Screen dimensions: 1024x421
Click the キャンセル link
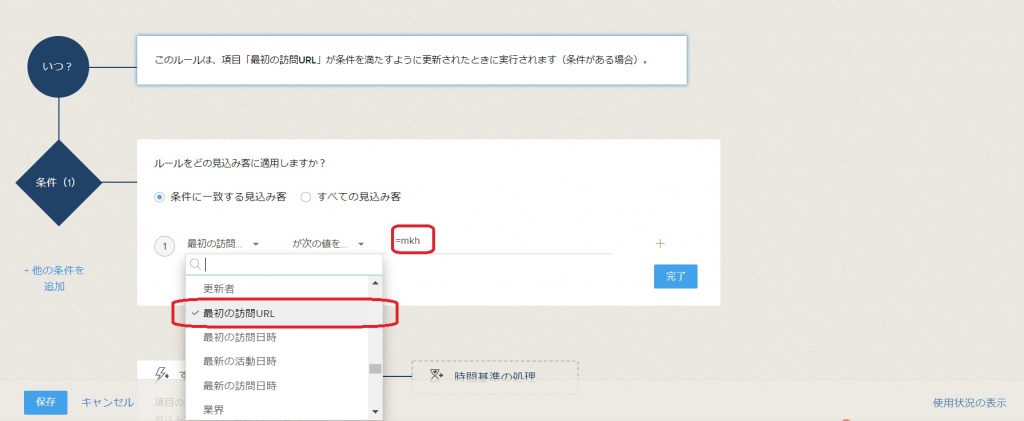tap(107, 403)
